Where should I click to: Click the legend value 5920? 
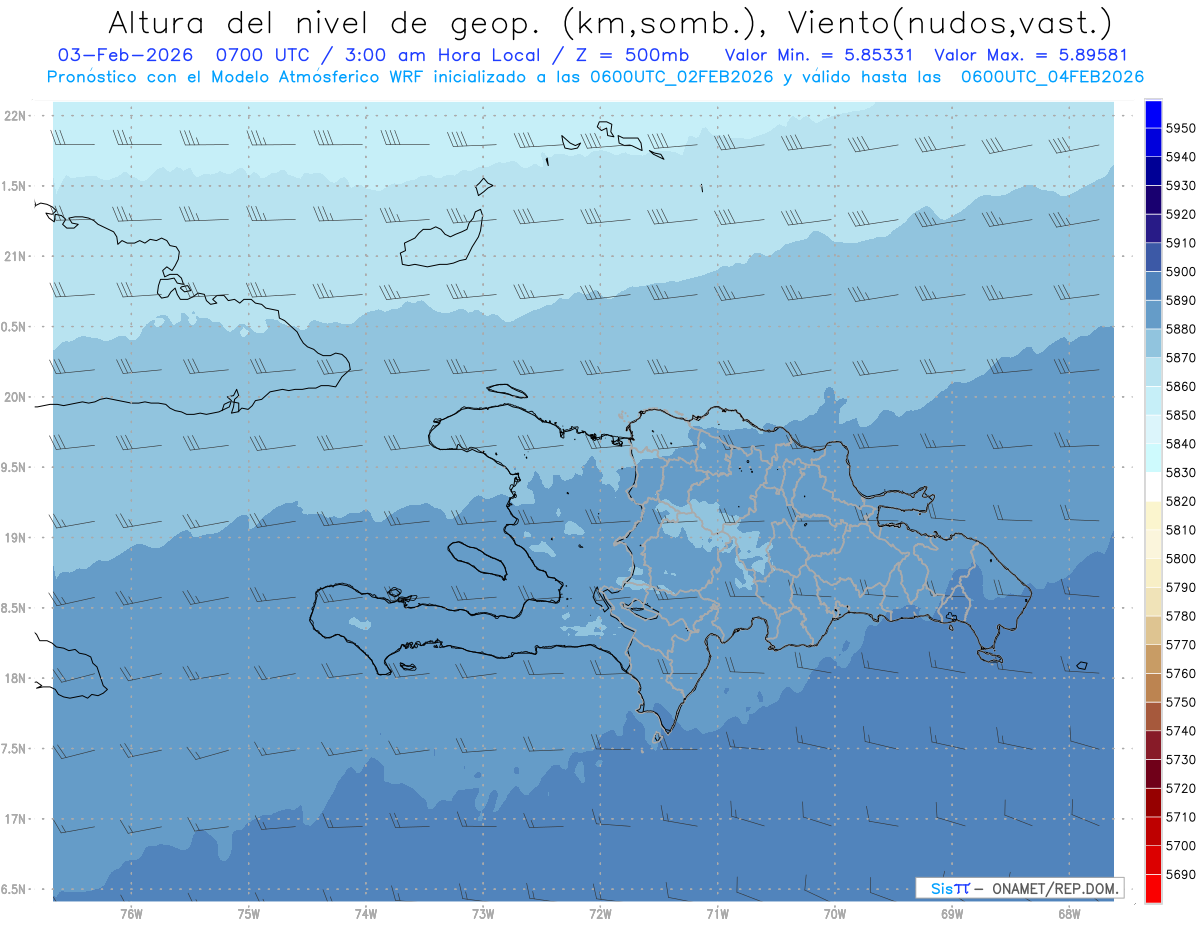pyautogui.click(x=1181, y=214)
